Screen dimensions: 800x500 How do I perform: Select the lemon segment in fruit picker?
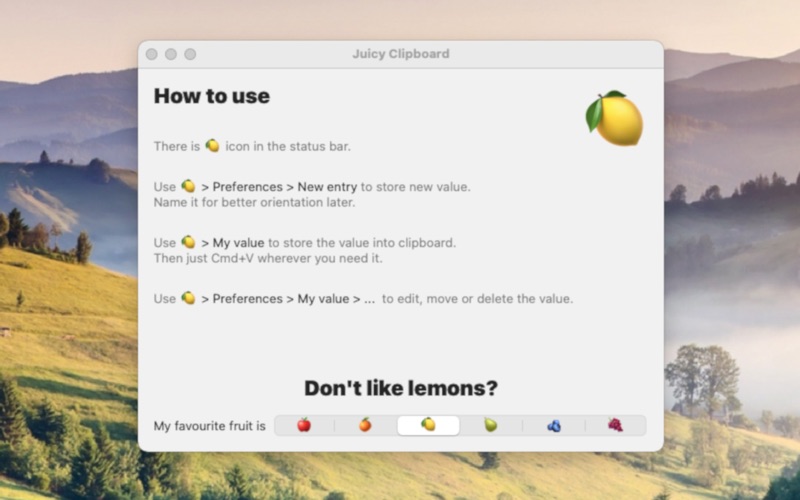(428, 425)
